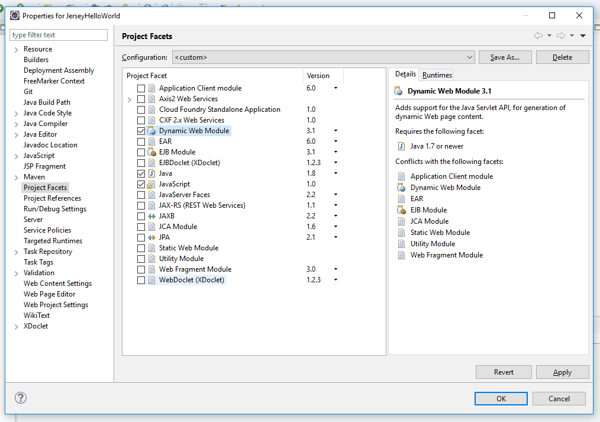Click the Apply button
Image resolution: width=600 pixels, height=422 pixels.
(562, 372)
